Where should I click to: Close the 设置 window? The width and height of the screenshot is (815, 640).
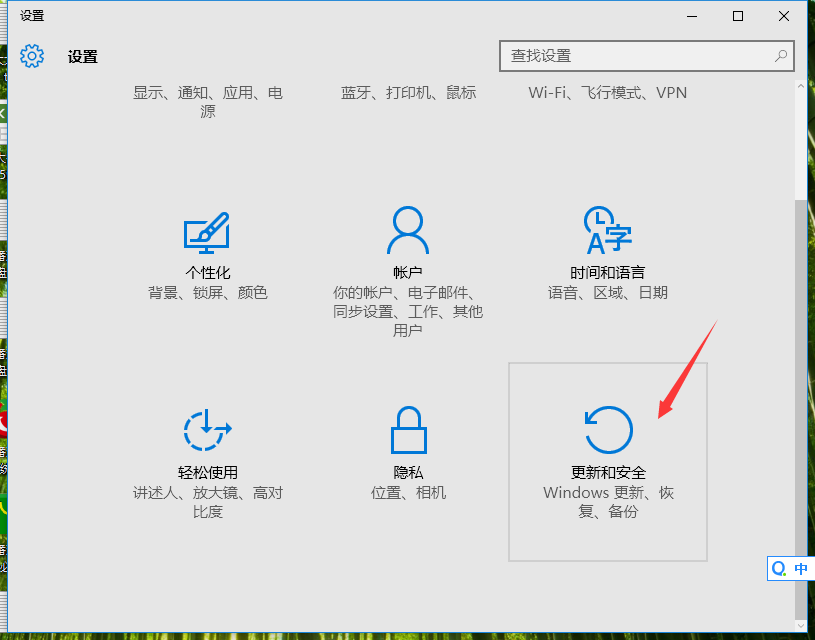[x=784, y=16]
